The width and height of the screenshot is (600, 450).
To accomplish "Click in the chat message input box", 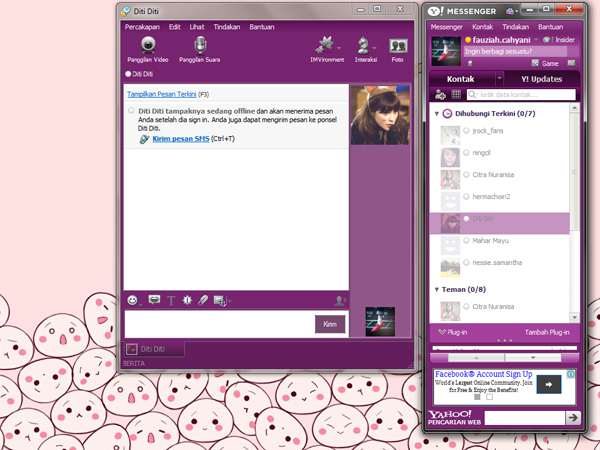I will [x=220, y=324].
